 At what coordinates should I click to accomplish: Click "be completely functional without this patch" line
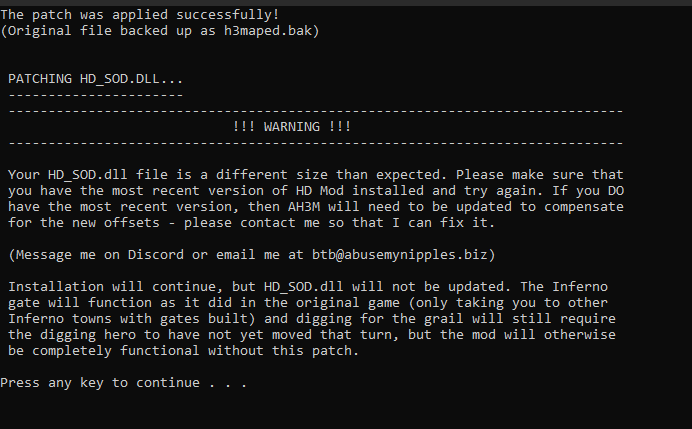click(x=184, y=350)
